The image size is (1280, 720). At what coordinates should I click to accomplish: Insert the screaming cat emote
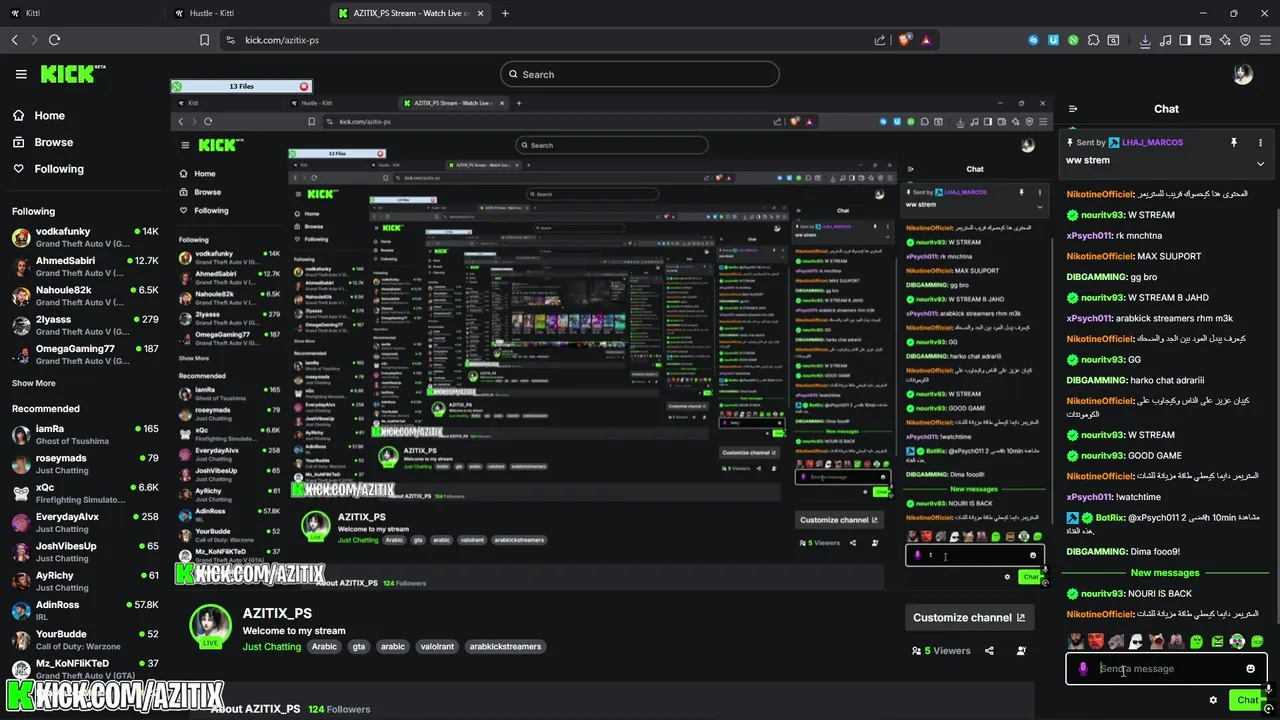(x=1156, y=641)
